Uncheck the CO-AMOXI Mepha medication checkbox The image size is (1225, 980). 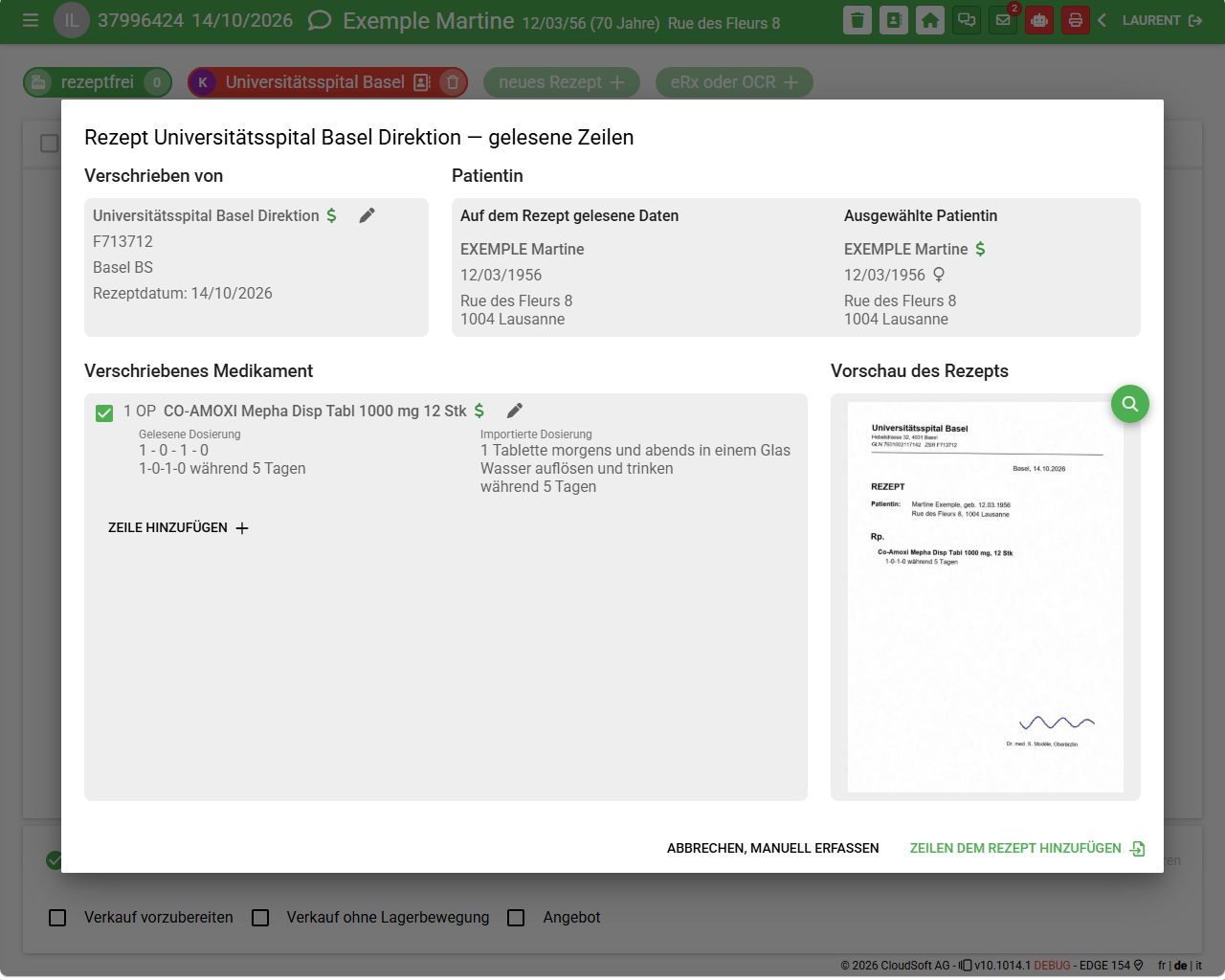click(x=104, y=412)
